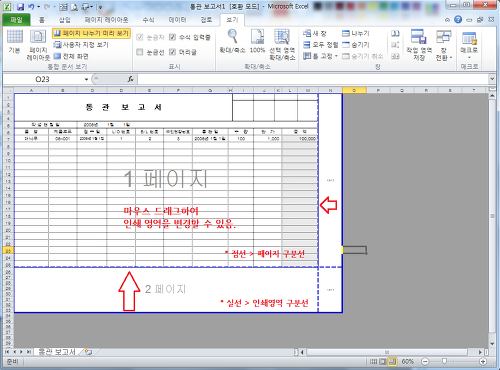Open the 데이터 ribbon tab
Image resolution: width=500 pixels, height=370 pixels.
[x=177, y=20]
